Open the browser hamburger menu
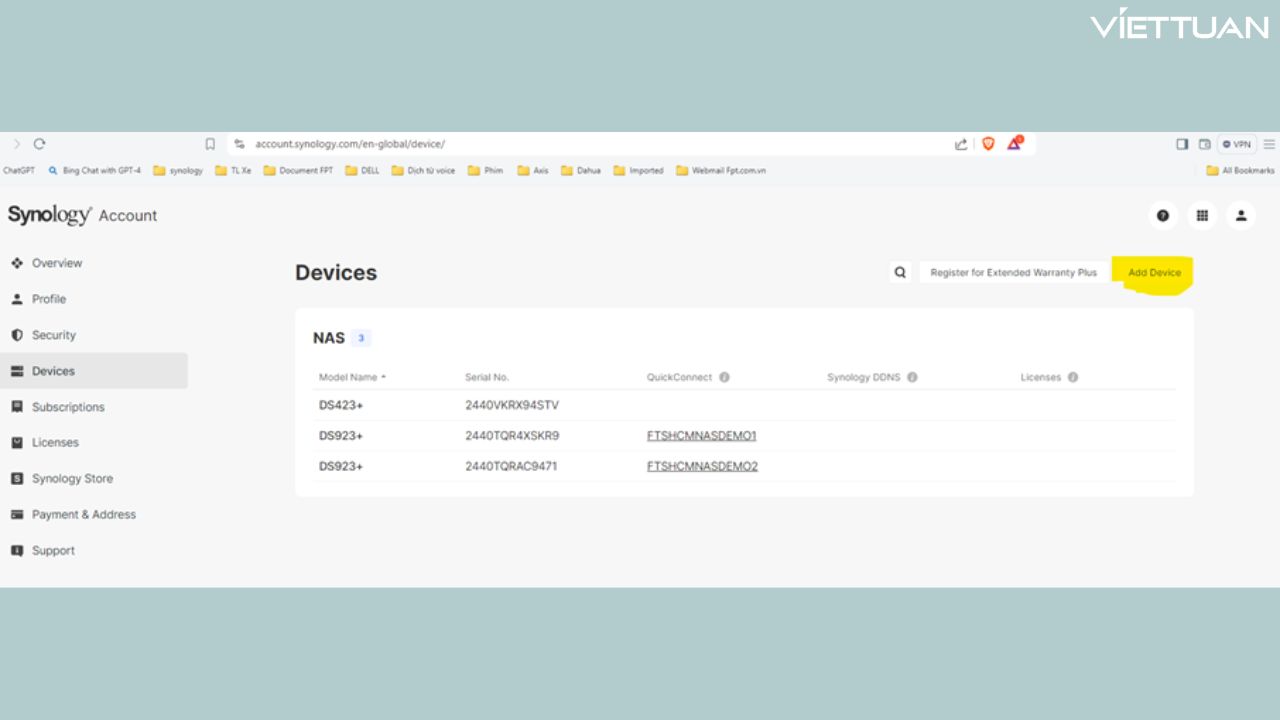The height and width of the screenshot is (720, 1280). (x=1269, y=144)
